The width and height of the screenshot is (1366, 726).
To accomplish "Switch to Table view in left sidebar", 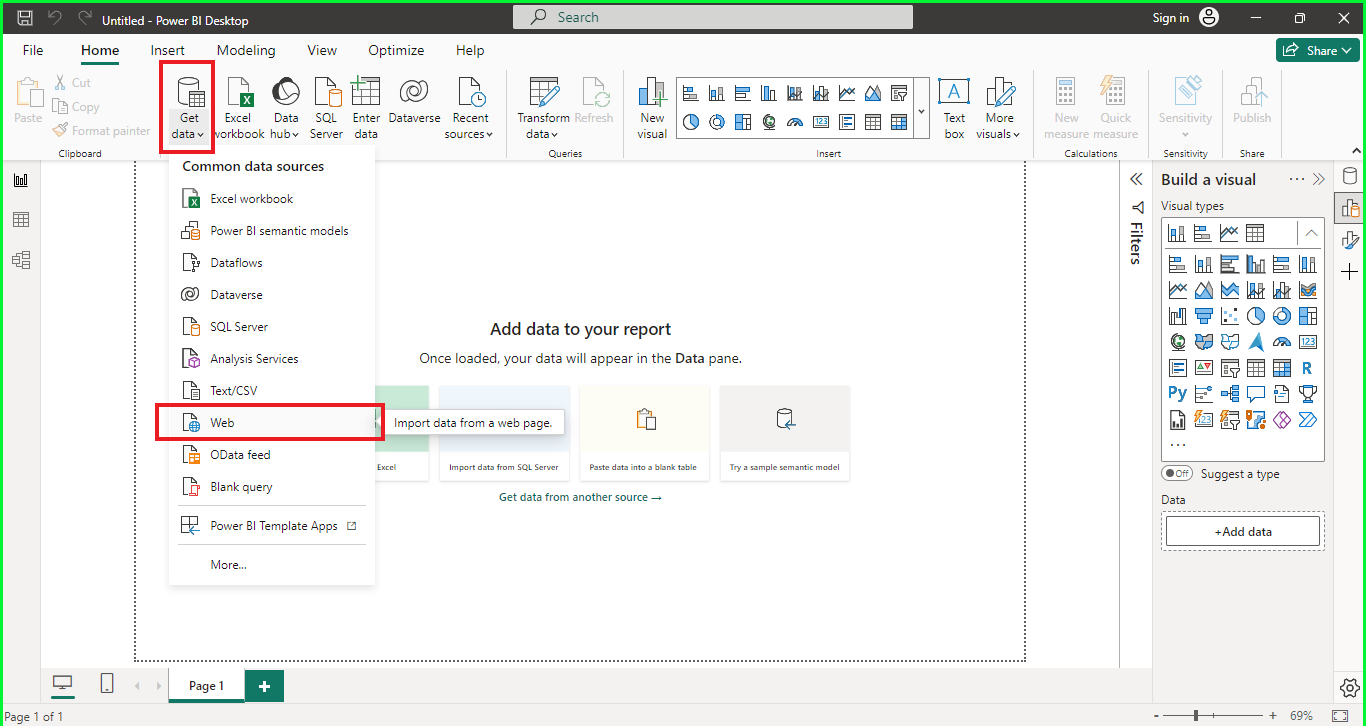I will 21,220.
